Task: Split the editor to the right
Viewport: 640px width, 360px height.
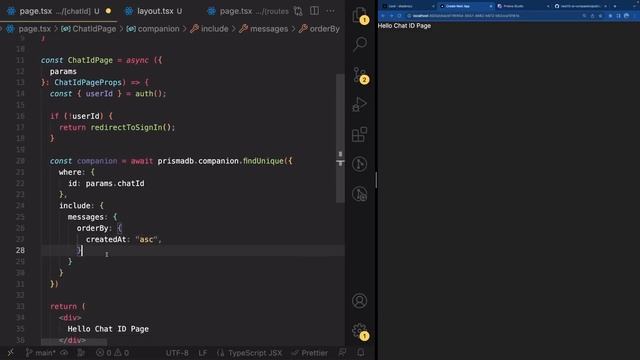Action: [x=314, y=11]
